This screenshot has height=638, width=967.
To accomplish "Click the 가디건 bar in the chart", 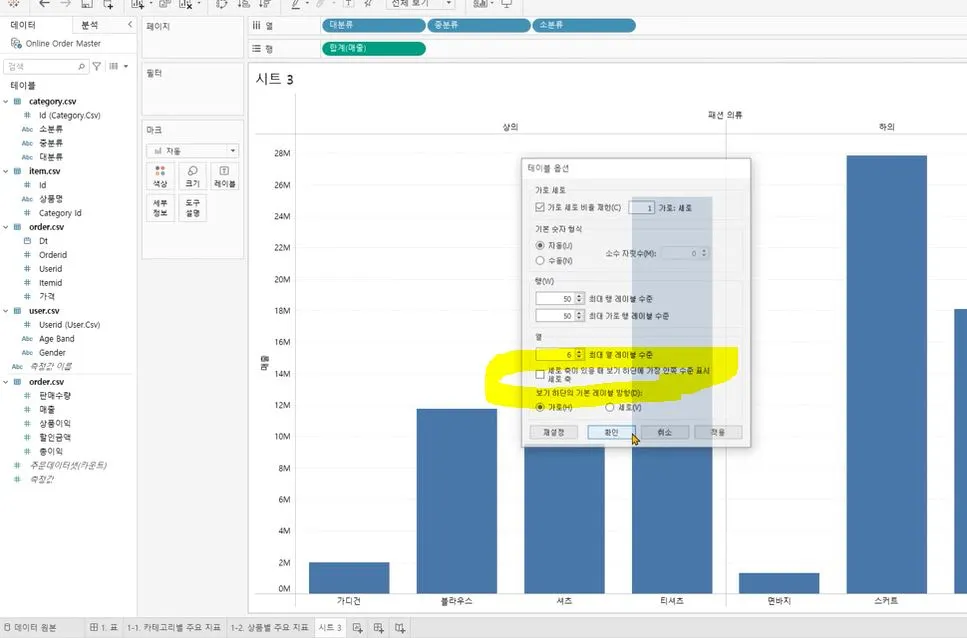I will [x=349, y=578].
